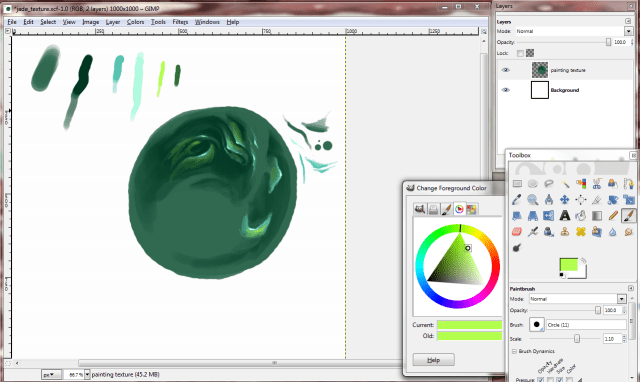640x382 pixels.
Task: Select the Color Picker eyedropper tool
Action: pos(517,200)
